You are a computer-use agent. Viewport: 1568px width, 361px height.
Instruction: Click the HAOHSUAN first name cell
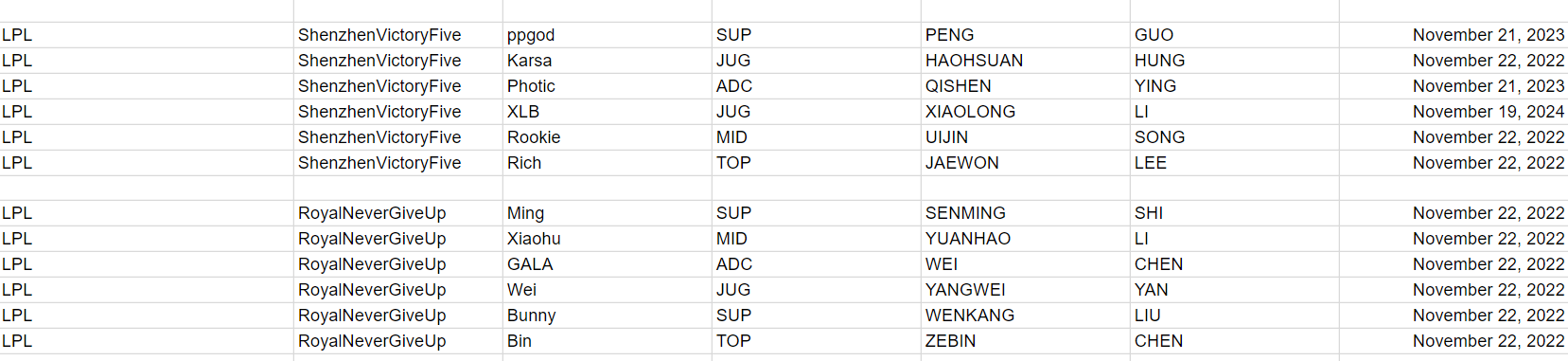click(1025, 61)
